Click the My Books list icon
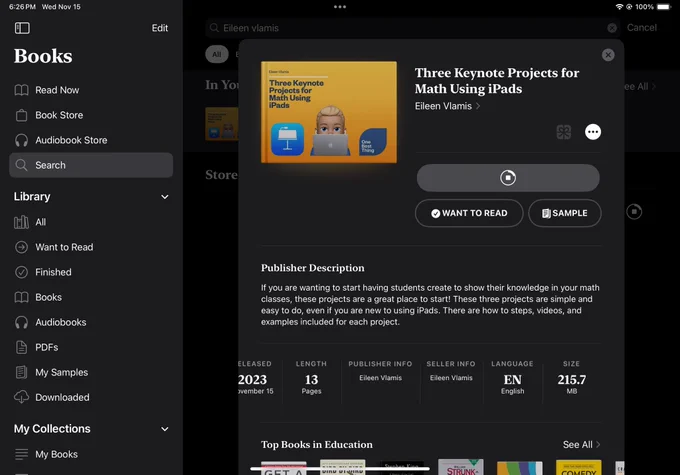 pos(21,454)
